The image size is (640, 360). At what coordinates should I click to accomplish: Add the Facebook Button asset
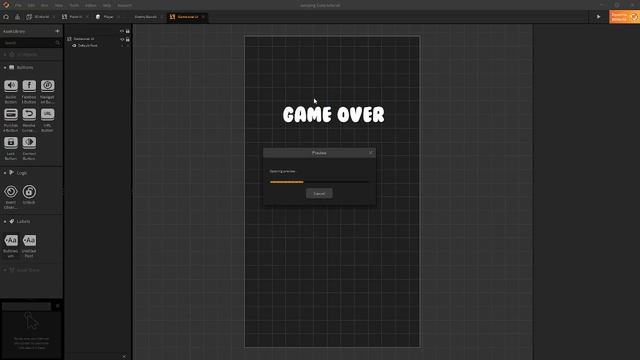click(29, 86)
